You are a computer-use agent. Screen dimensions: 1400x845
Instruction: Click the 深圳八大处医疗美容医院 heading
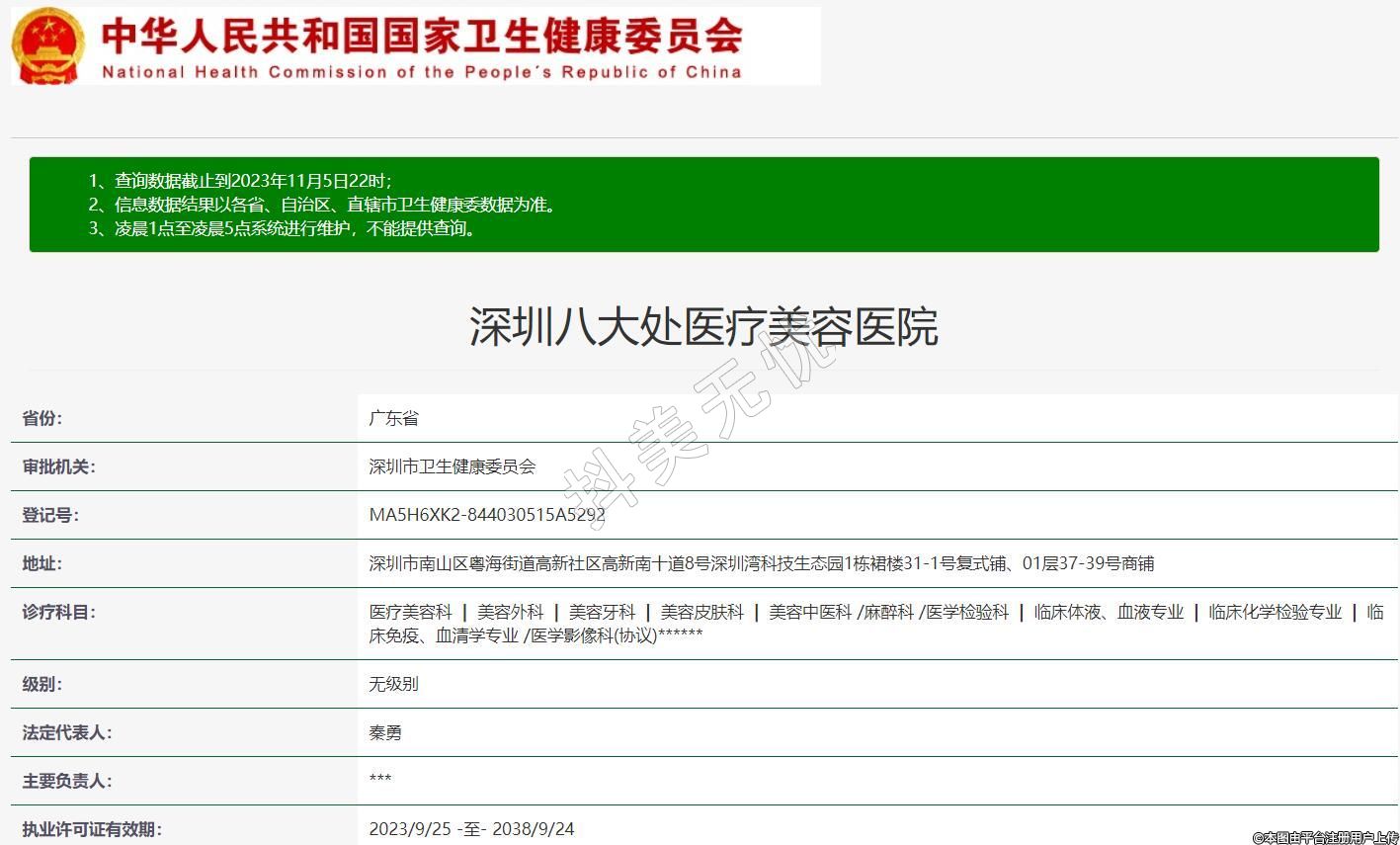pyautogui.click(x=703, y=327)
